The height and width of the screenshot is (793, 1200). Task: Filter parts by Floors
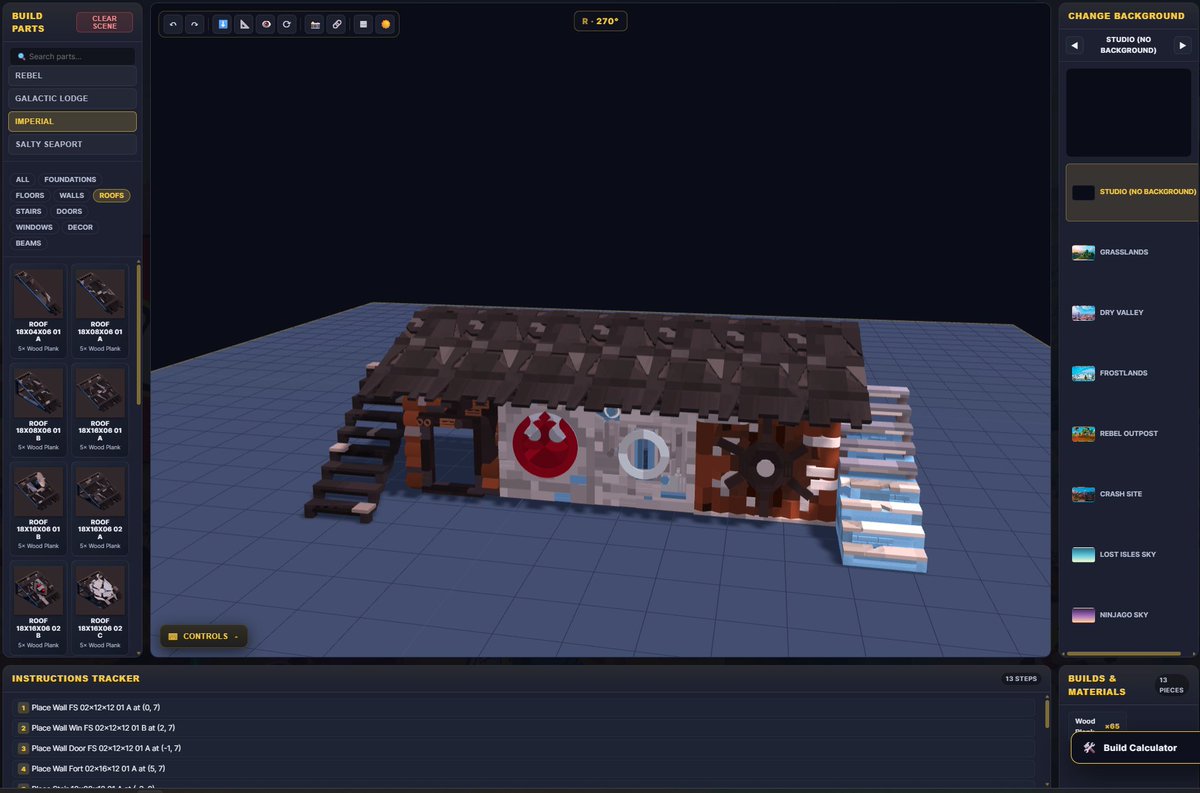[x=30, y=196]
